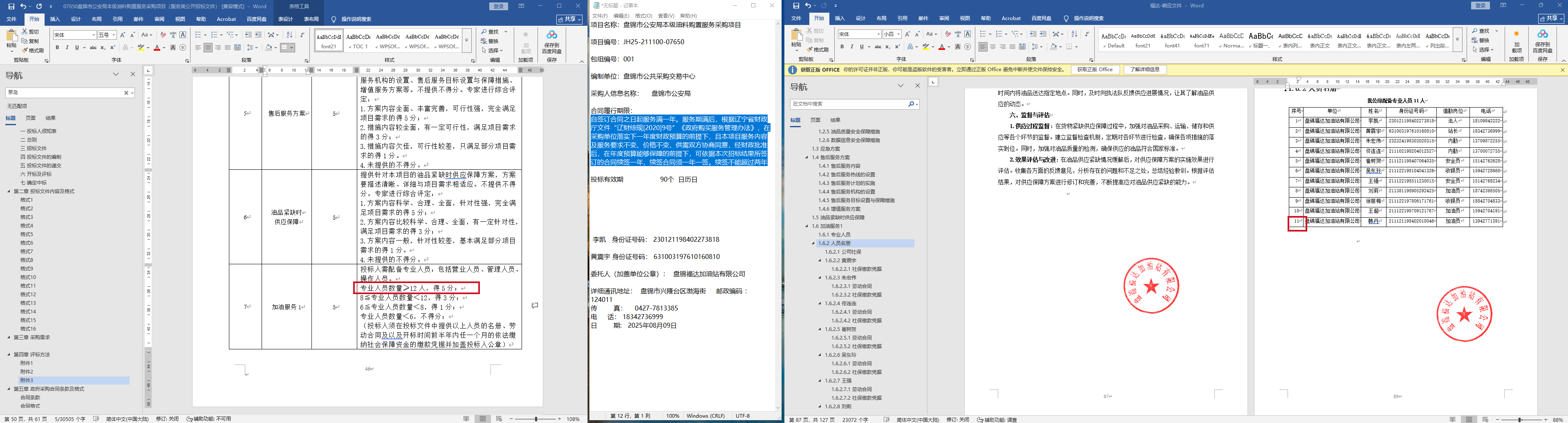Click 获取正版 Office button
This screenshot has height=423, width=1568.
click(1095, 70)
